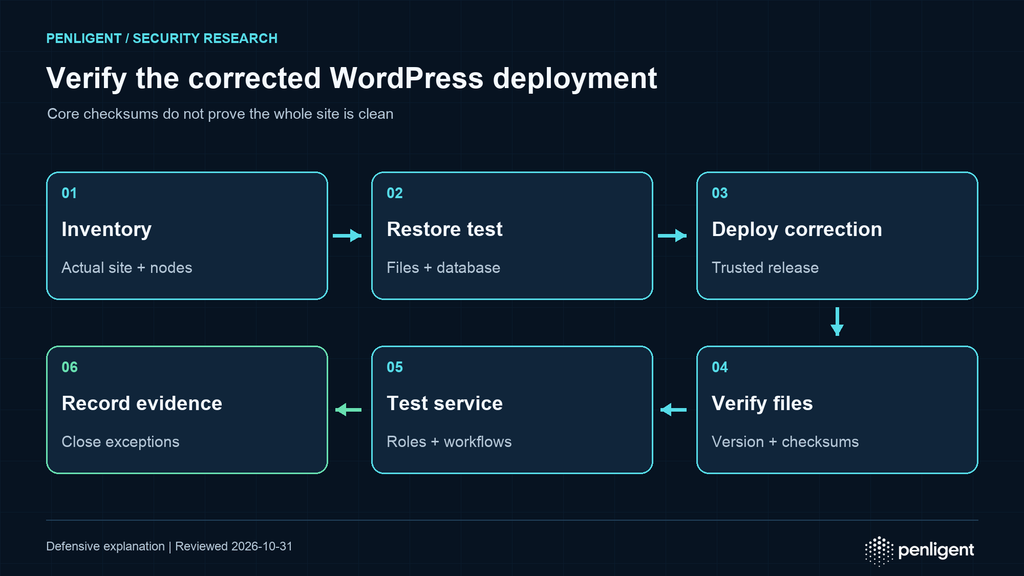1024x576 pixels.
Task: Click the step number '01'
Action: click(69, 193)
